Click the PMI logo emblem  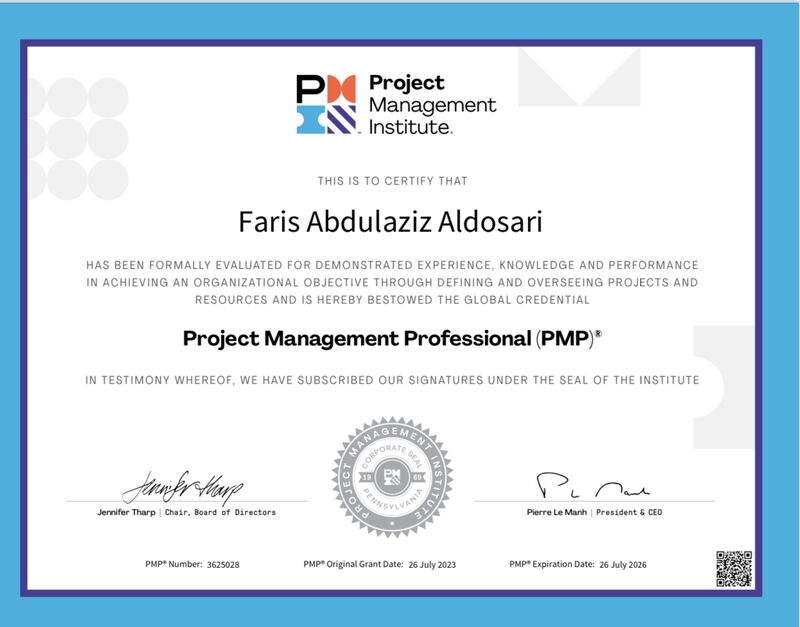click(x=326, y=104)
